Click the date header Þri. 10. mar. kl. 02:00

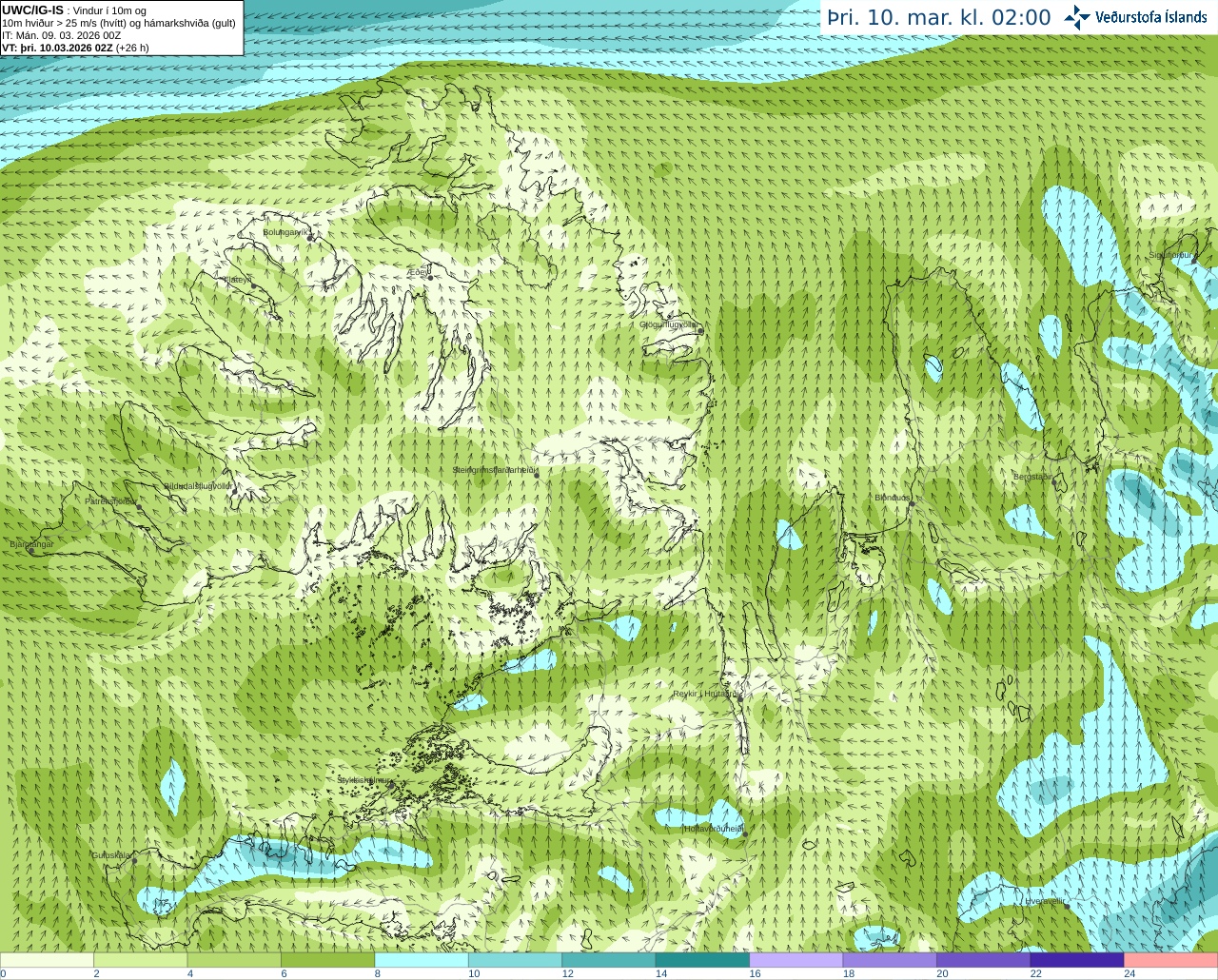[x=939, y=17]
